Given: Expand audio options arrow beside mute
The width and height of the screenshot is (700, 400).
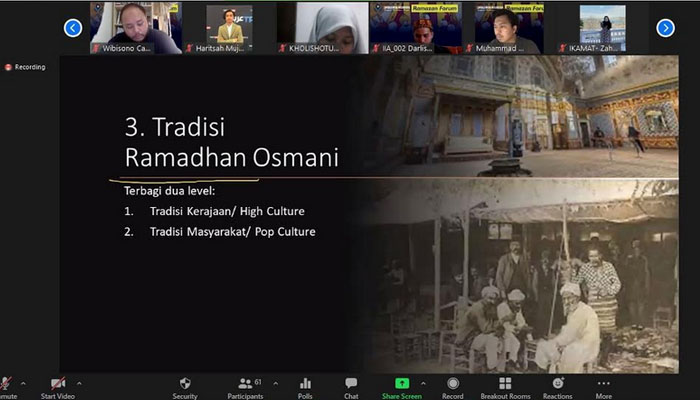Looking at the screenshot, I should click(23, 382).
